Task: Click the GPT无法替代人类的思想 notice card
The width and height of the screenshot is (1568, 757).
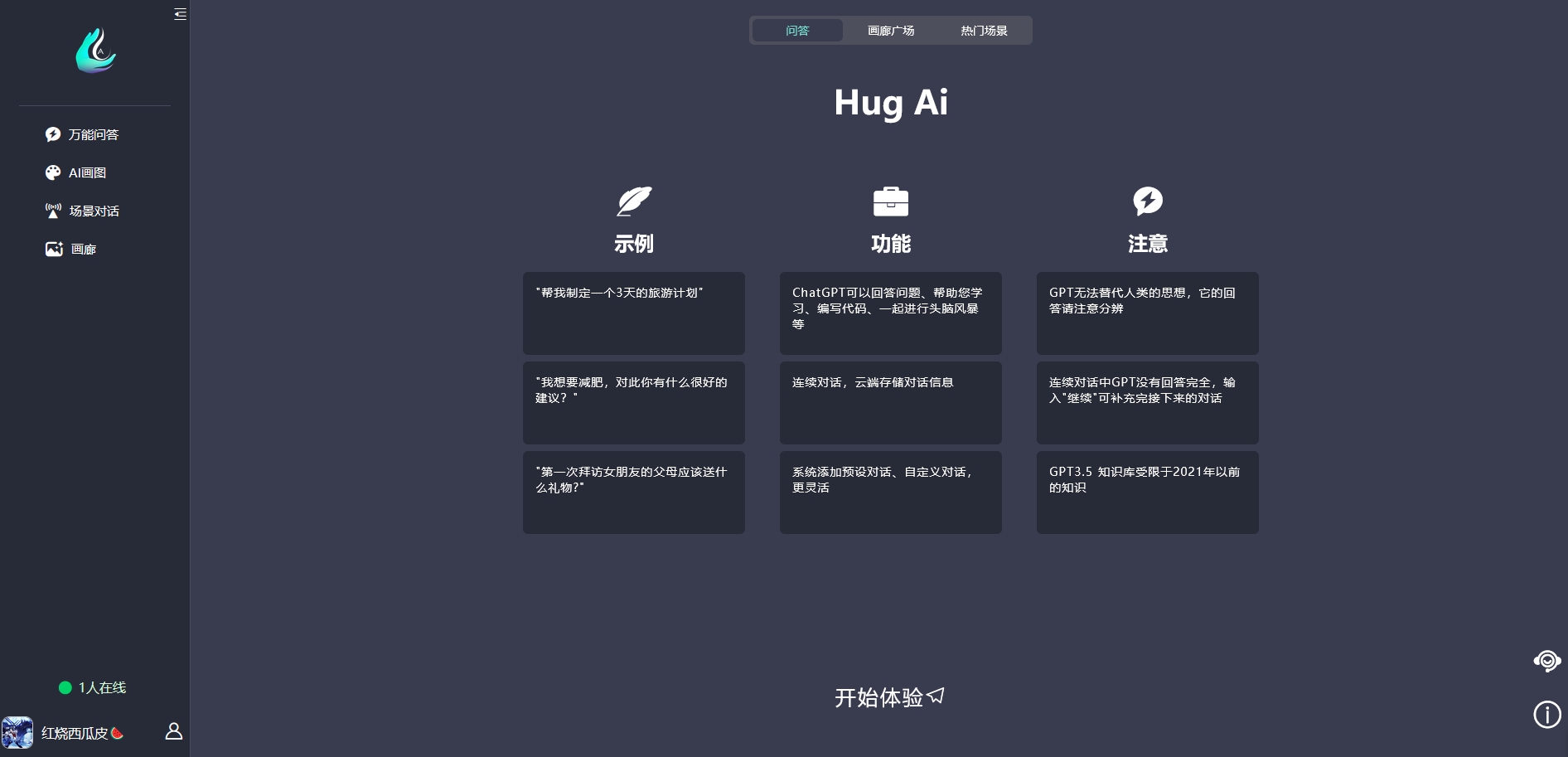Action: (1148, 313)
